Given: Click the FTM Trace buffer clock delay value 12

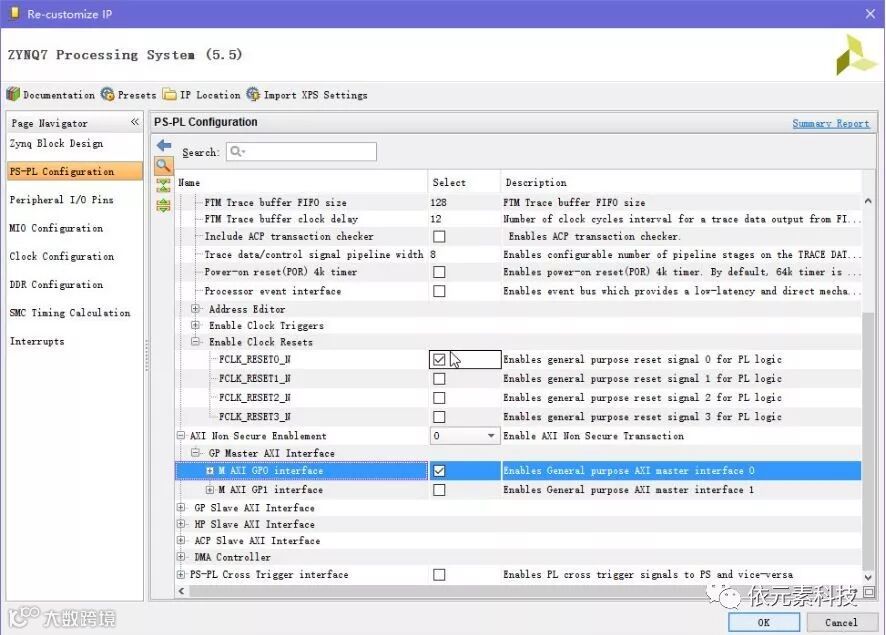Looking at the screenshot, I should [436, 219].
